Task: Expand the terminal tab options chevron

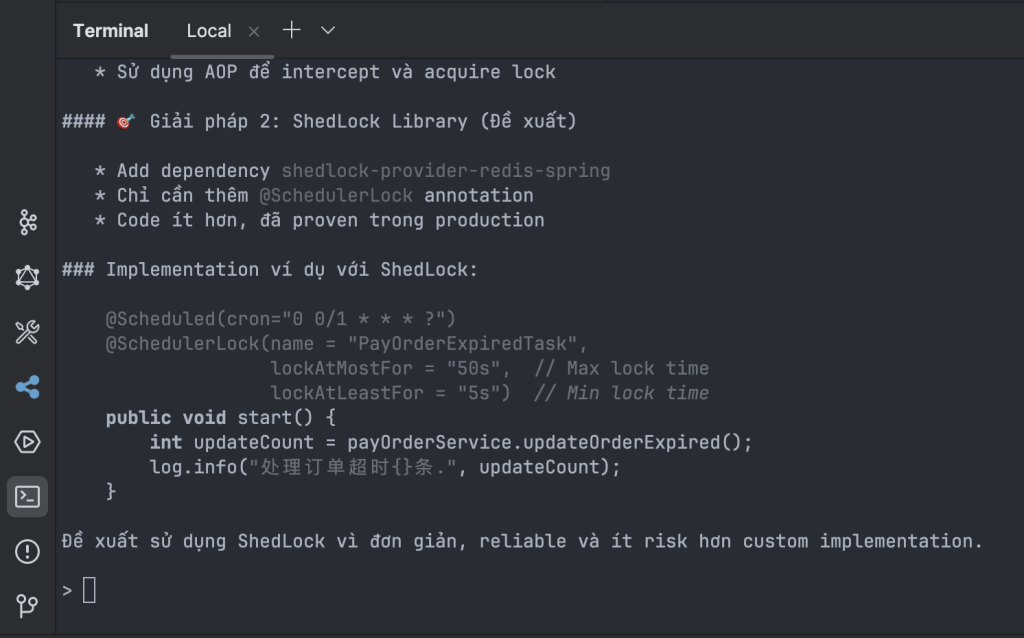Action: tap(327, 30)
